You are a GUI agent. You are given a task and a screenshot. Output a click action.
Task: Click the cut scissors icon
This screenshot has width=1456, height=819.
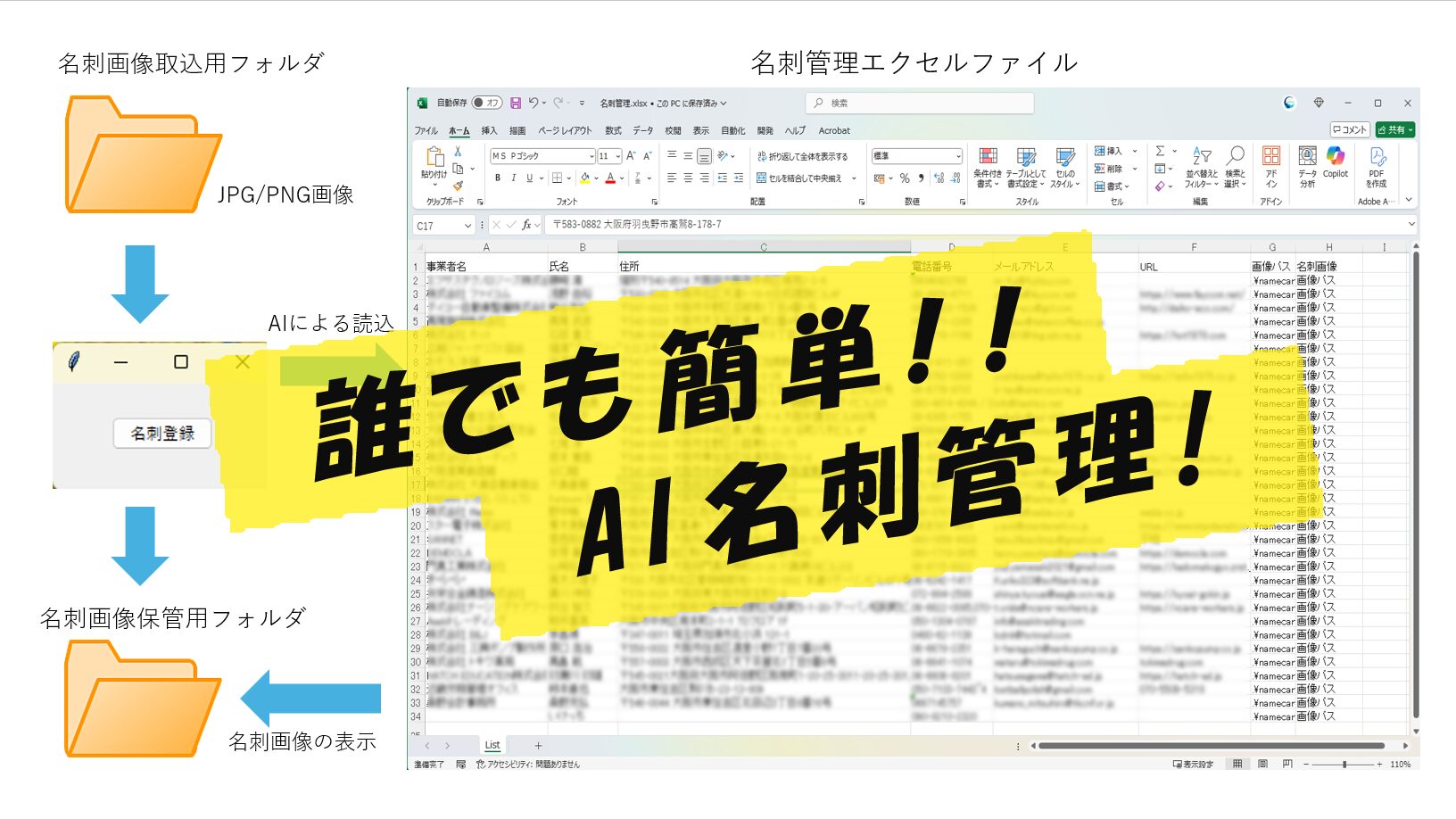click(x=458, y=152)
